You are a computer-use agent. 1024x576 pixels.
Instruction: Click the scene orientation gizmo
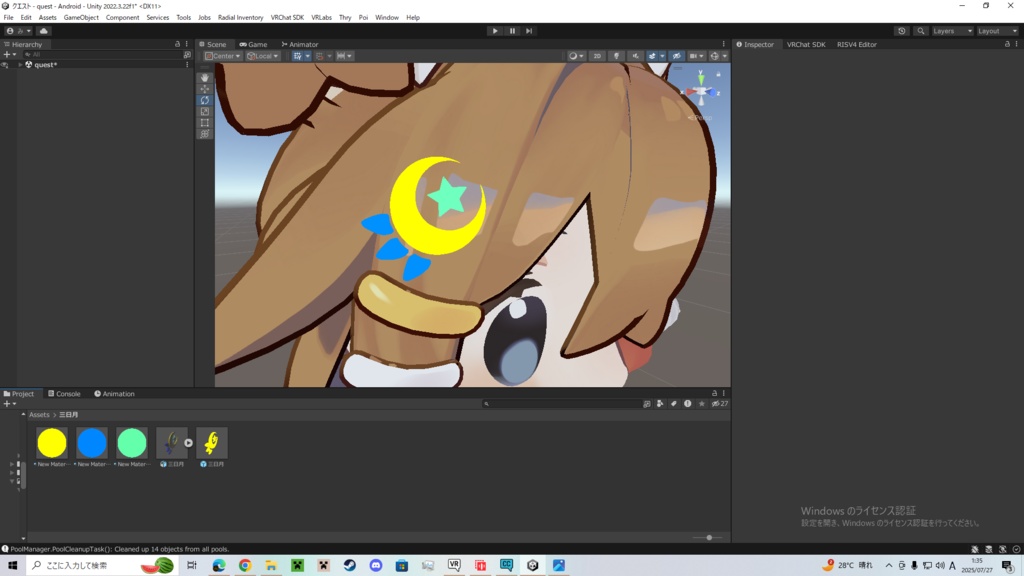[x=701, y=92]
